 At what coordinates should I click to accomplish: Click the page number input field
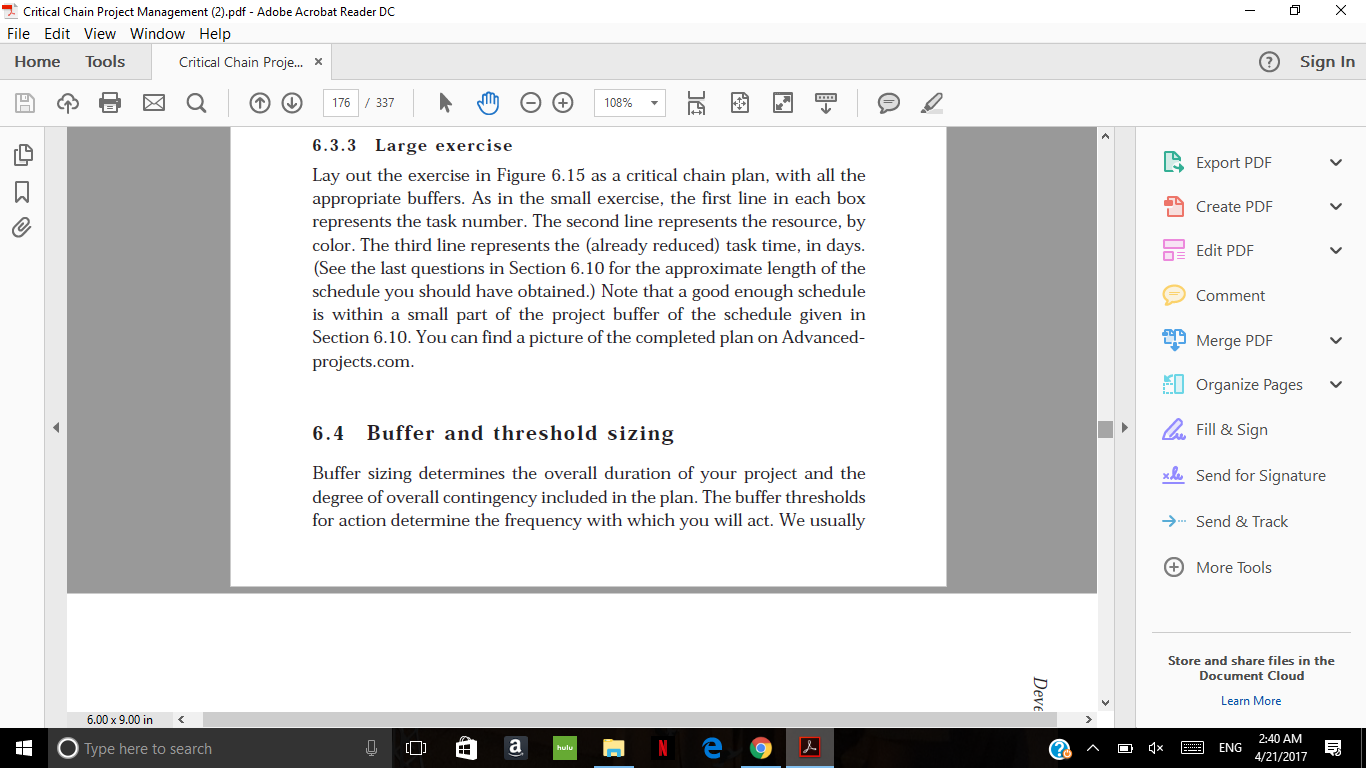point(341,103)
